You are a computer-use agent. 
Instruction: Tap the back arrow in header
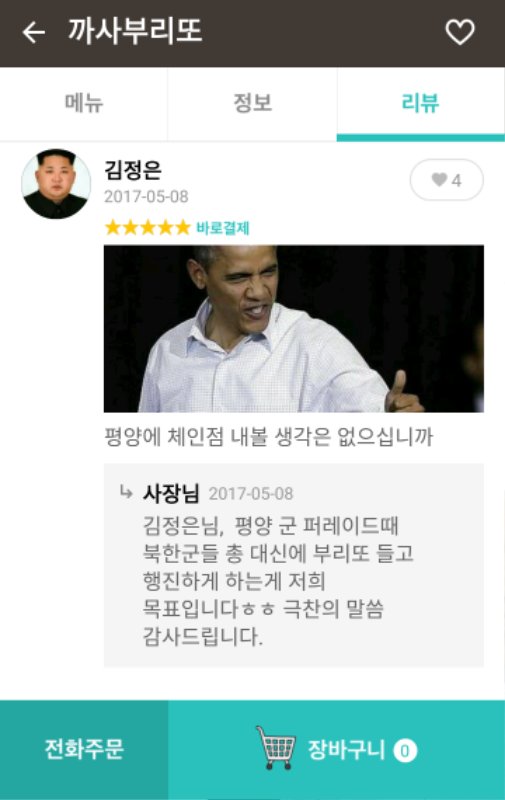coord(34,33)
